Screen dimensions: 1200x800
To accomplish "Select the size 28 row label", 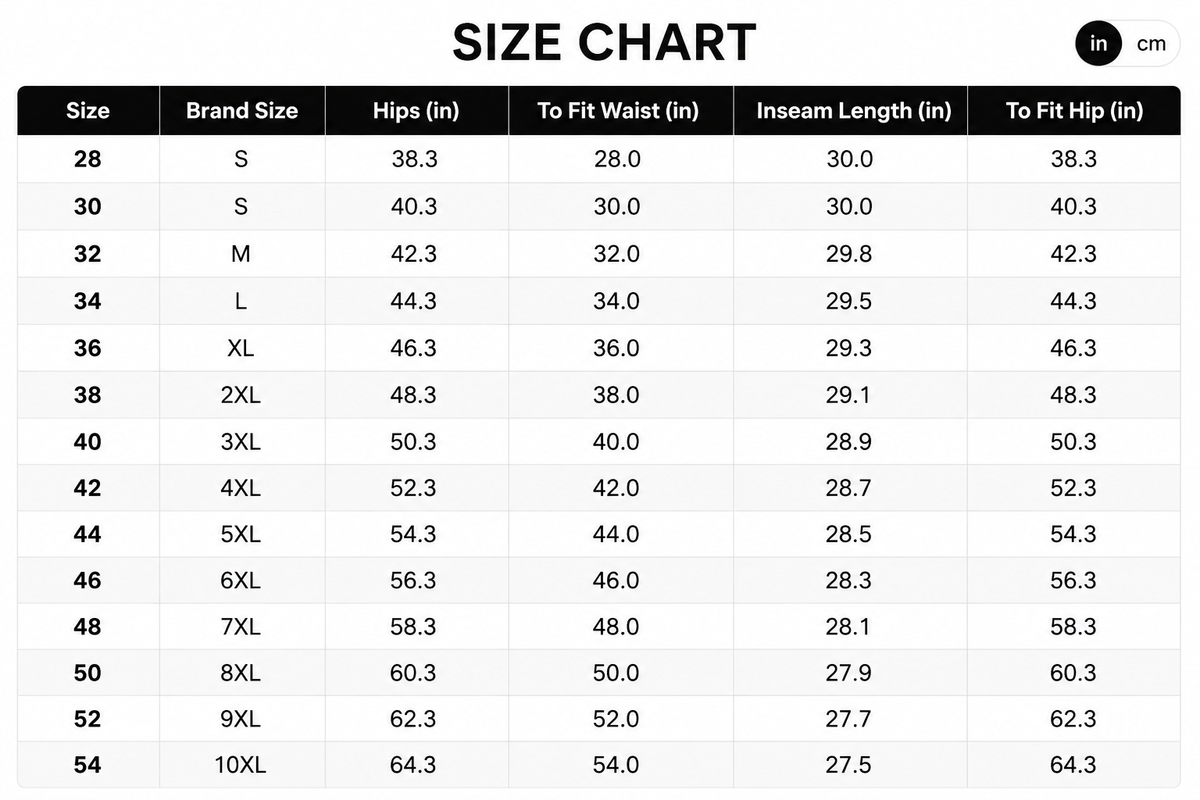I will point(88,159).
